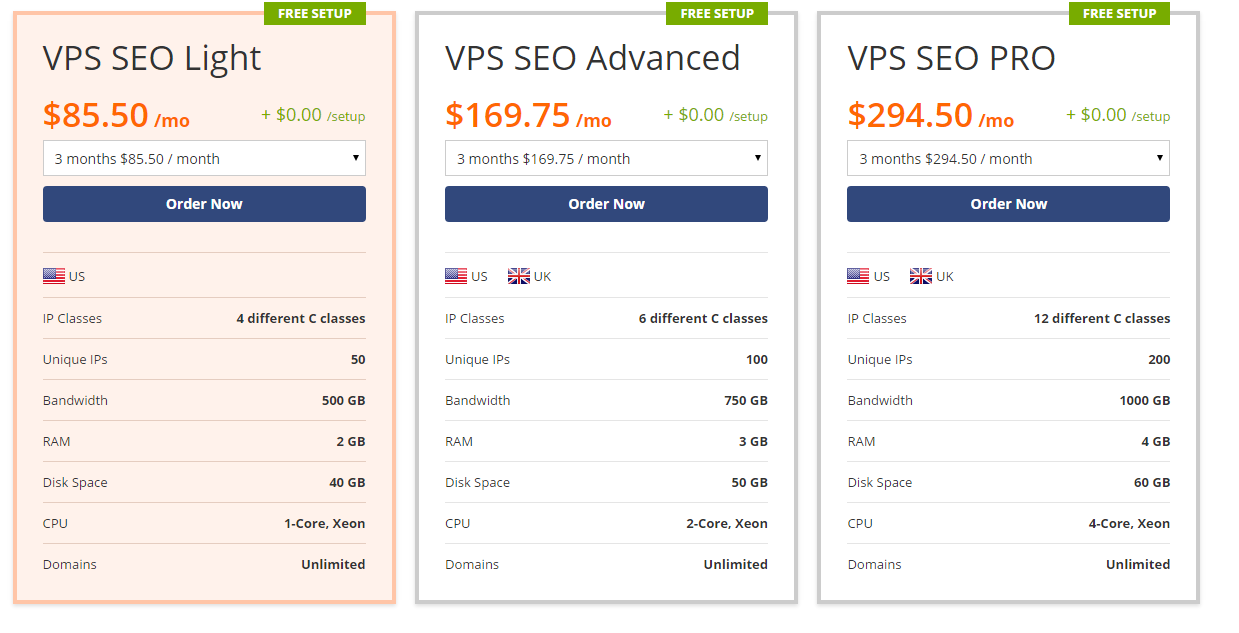This screenshot has height=633, width=1239.
Task: Click the UK flag in VPS SEO PRO
Action: pyautogui.click(x=921, y=276)
